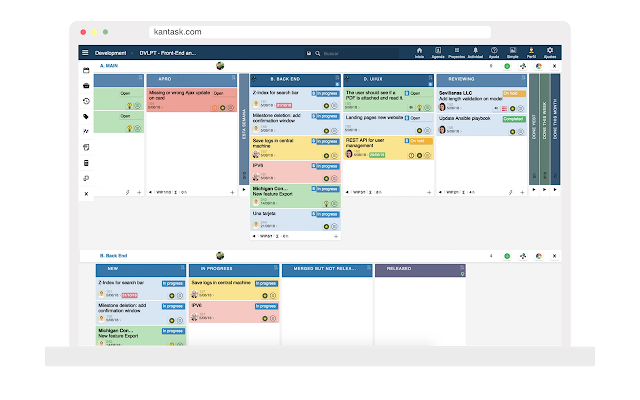Open the history clock icon in sidebar
The image size is (640, 400).
coord(86,101)
